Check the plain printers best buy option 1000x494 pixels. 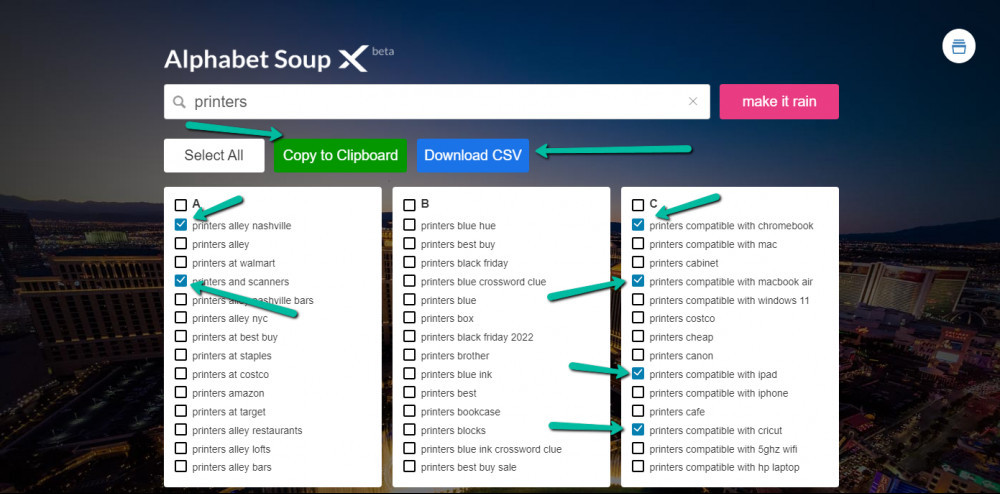(x=409, y=243)
